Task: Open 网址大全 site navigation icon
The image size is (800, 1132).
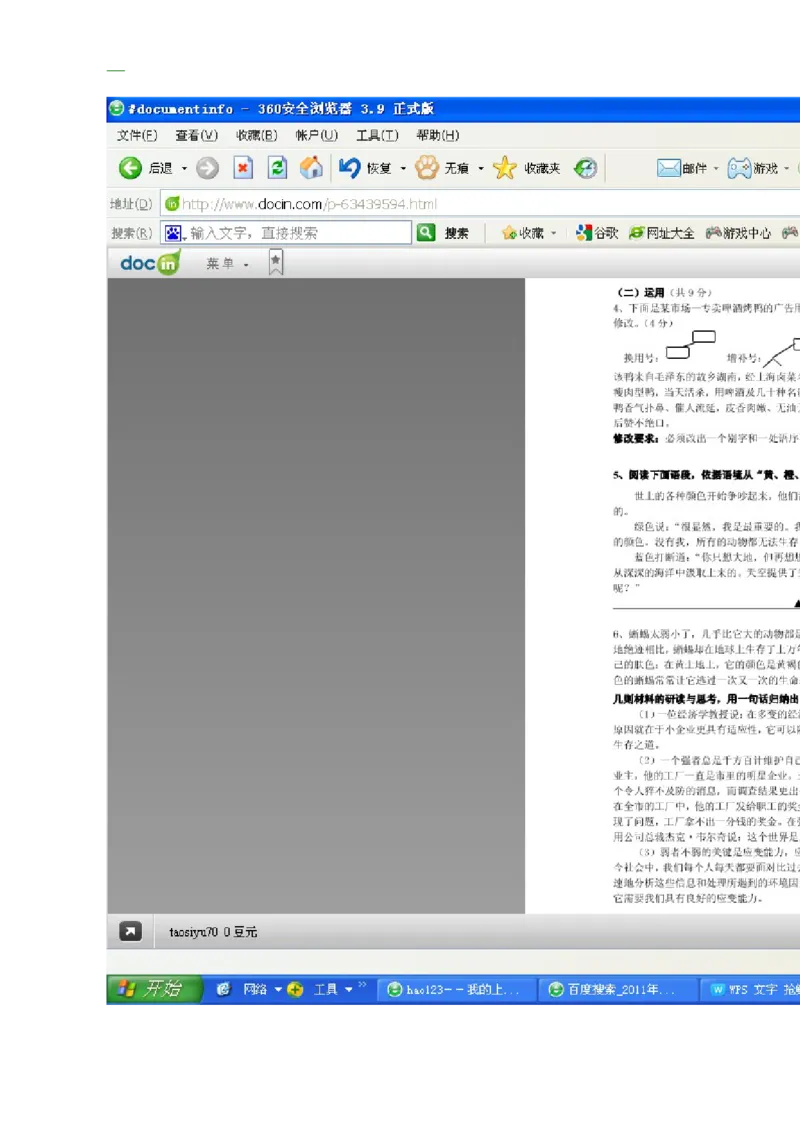Action: [637, 232]
